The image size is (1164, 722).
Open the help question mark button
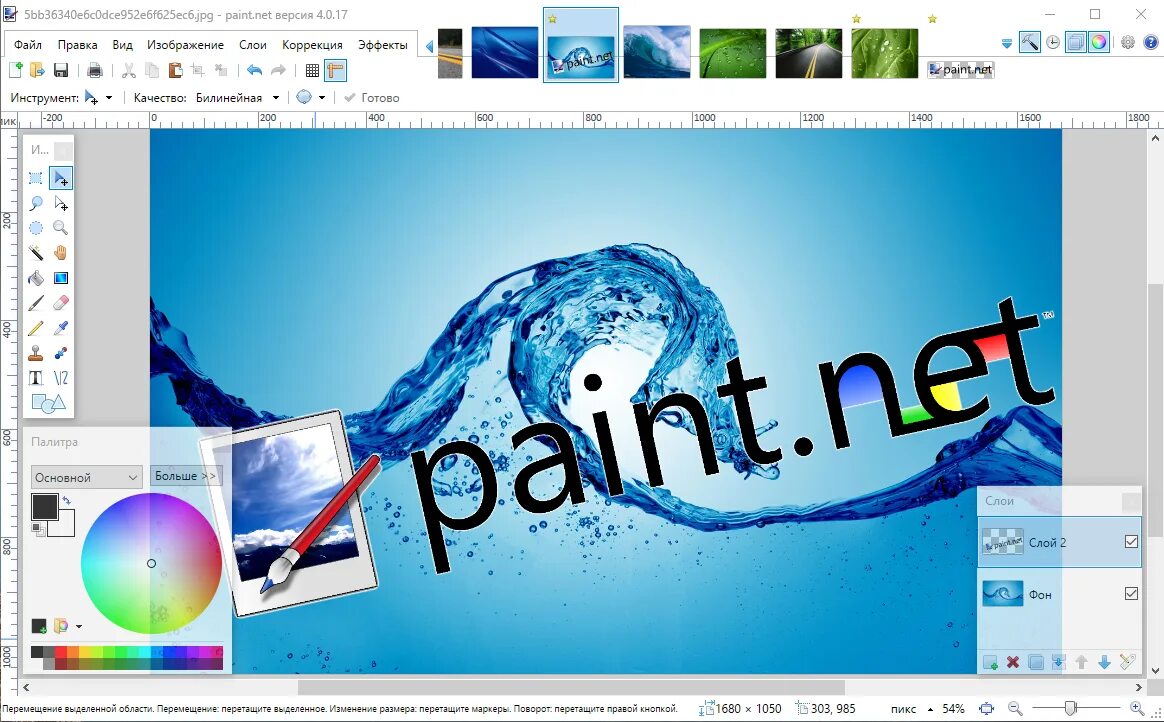pos(1151,42)
